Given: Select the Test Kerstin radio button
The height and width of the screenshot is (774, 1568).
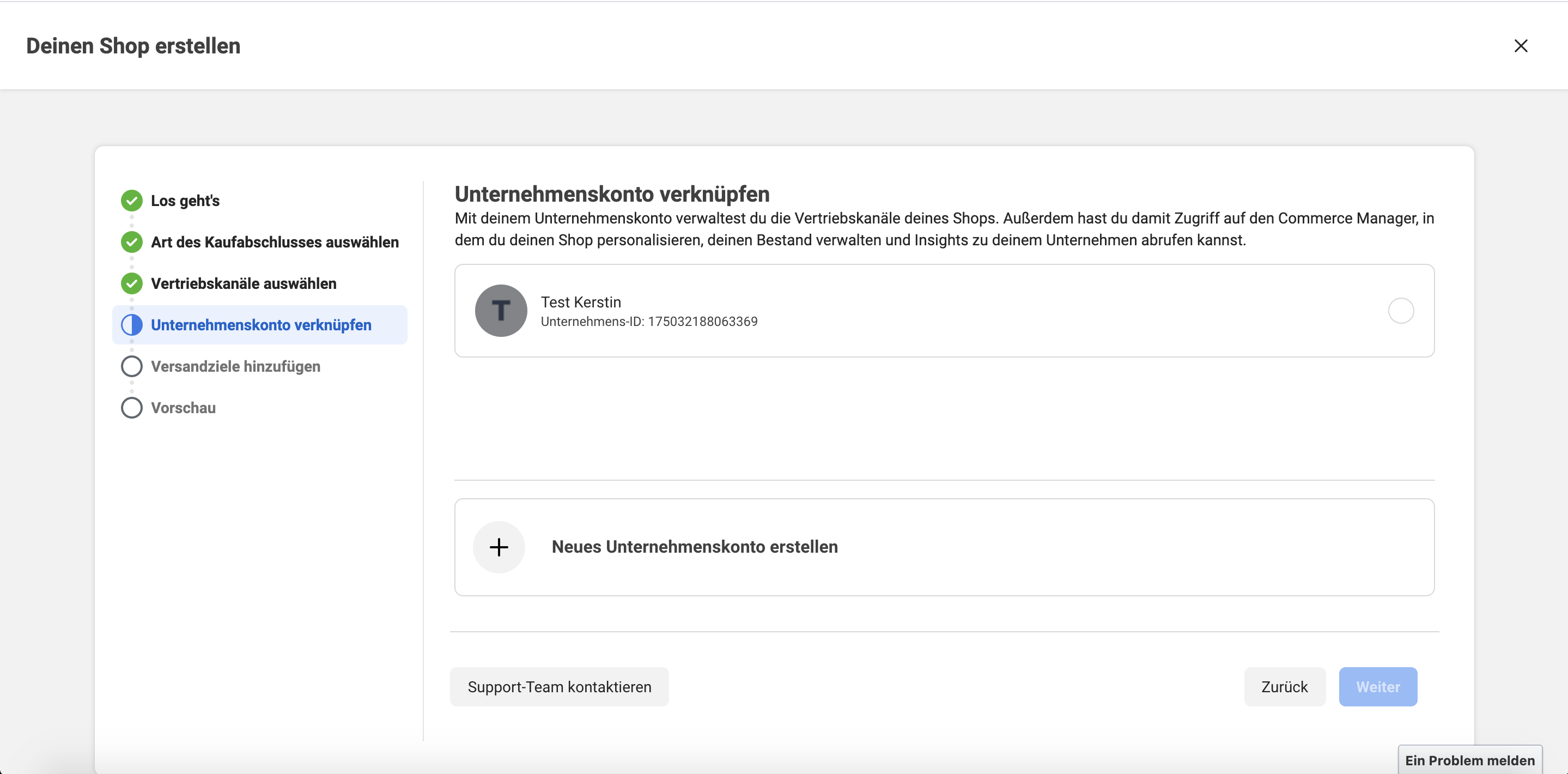Looking at the screenshot, I should click(1401, 311).
